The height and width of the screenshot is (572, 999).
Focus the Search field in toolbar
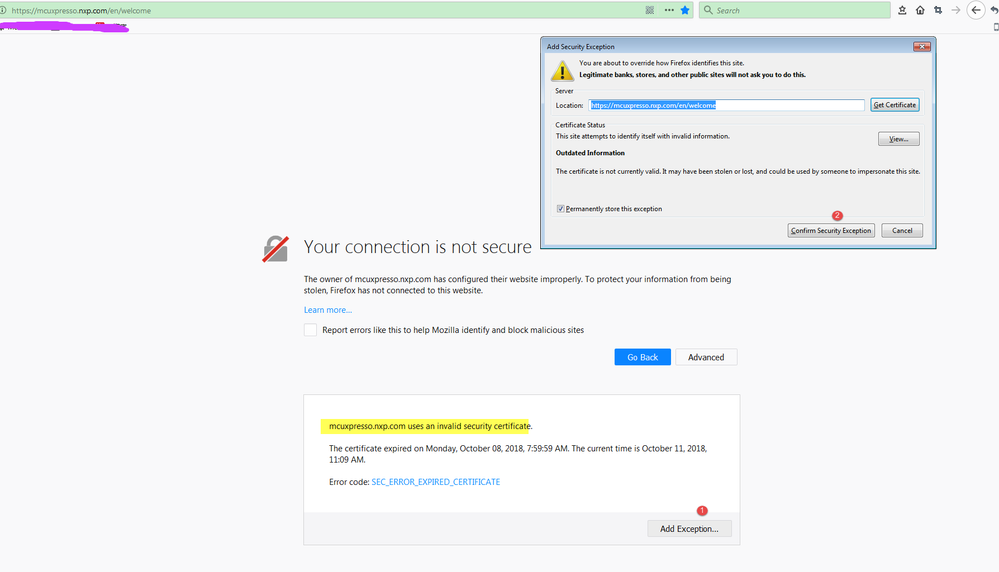pos(794,10)
